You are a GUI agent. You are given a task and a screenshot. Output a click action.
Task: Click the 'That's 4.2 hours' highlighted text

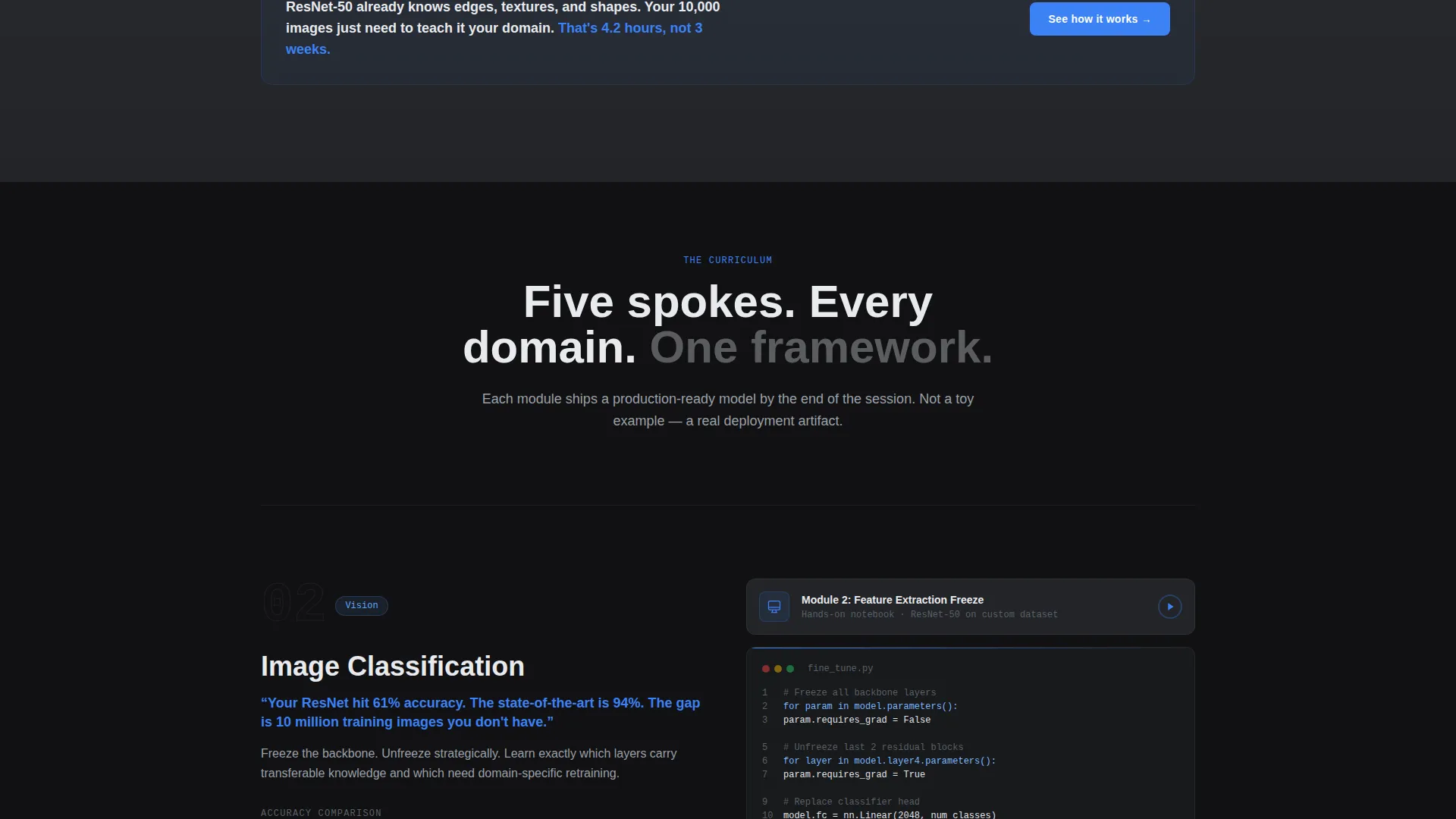click(x=494, y=39)
